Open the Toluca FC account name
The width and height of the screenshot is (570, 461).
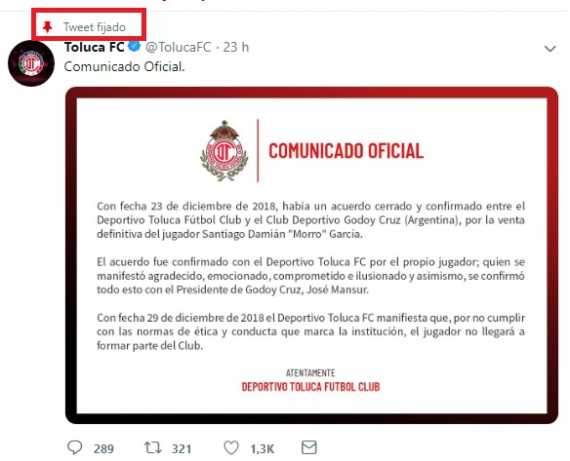[x=94, y=47]
